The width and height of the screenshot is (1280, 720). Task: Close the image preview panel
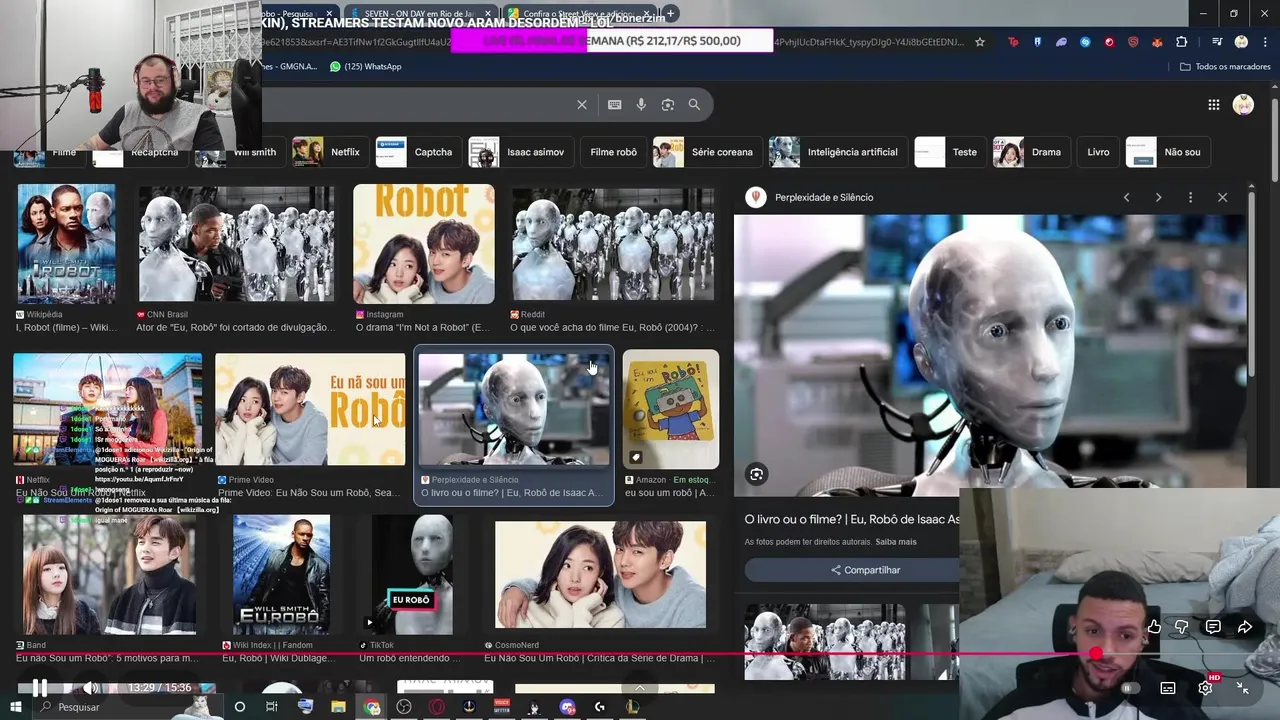click(1222, 197)
